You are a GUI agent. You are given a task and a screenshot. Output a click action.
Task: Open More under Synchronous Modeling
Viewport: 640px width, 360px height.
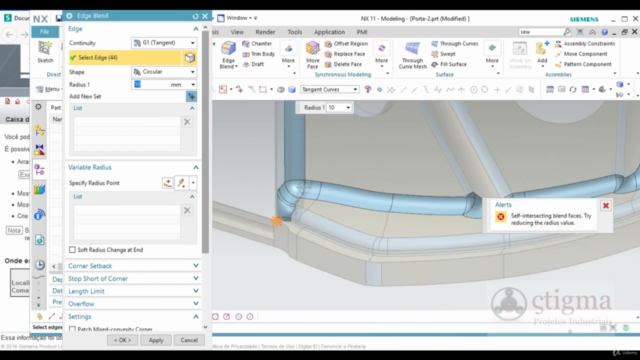[x=382, y=54]
